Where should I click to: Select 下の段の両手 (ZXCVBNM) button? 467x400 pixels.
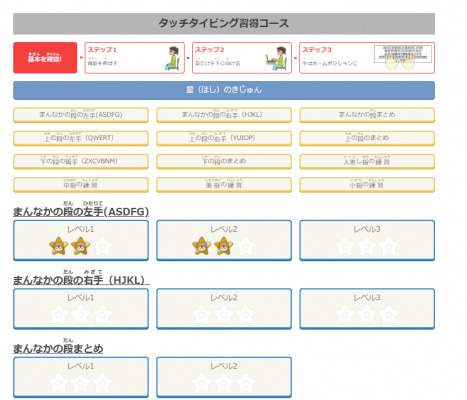tap(81, 162)
